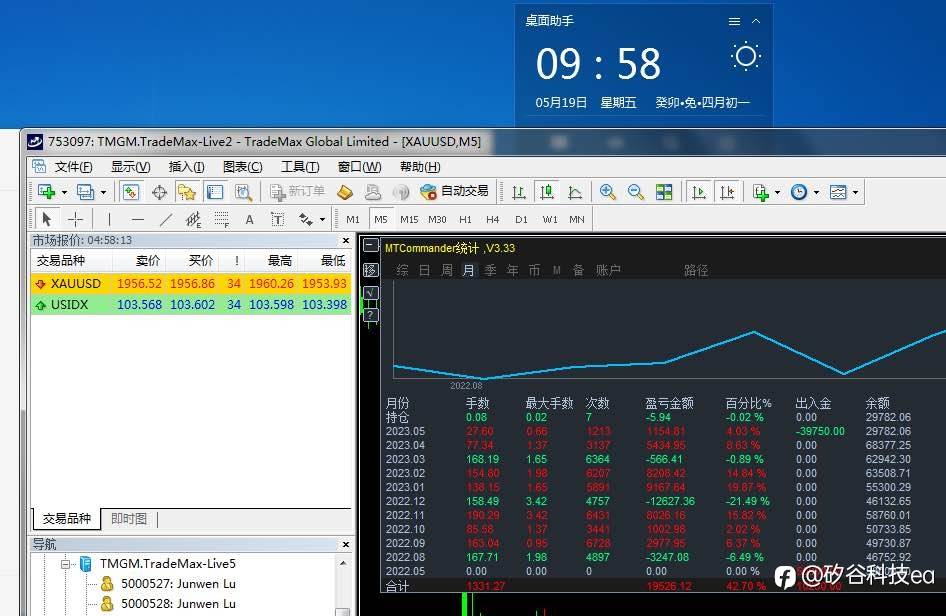
Task: Click the periods clock icon
Action: point(799,192)
